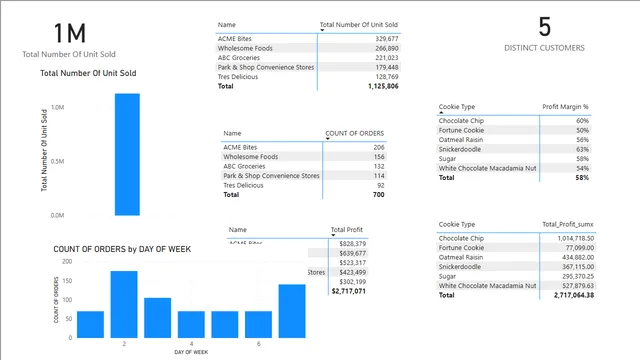Select the bar for day 6 in orders chart
Viewport: 640px width, 360px height.
pos(258,324)
